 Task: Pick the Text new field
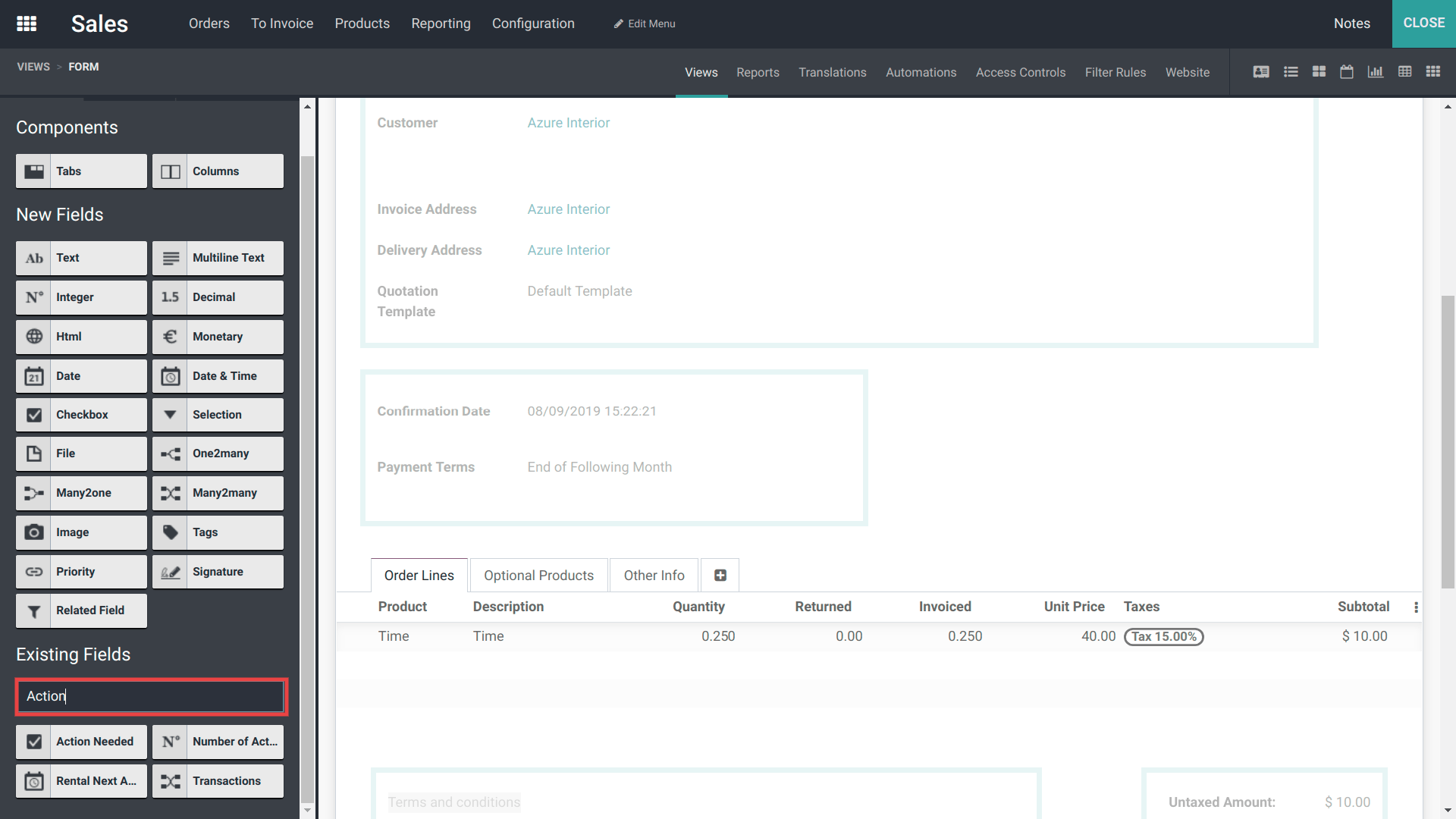(x=81, y=258)
